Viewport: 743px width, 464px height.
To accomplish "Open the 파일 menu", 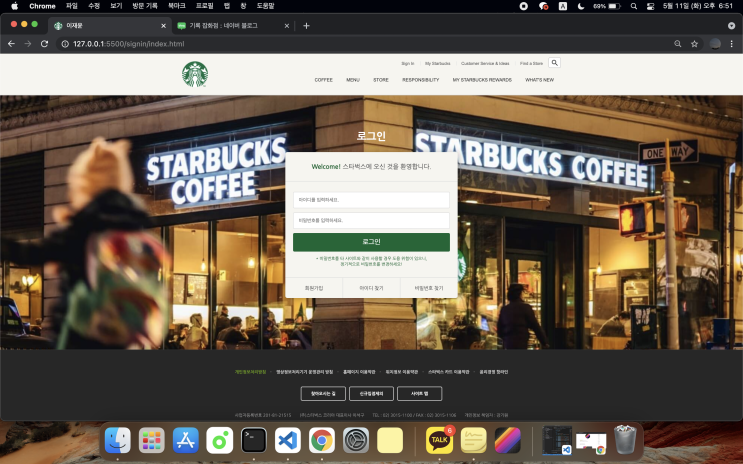I will pyautogui.click(x=72, y=6).
